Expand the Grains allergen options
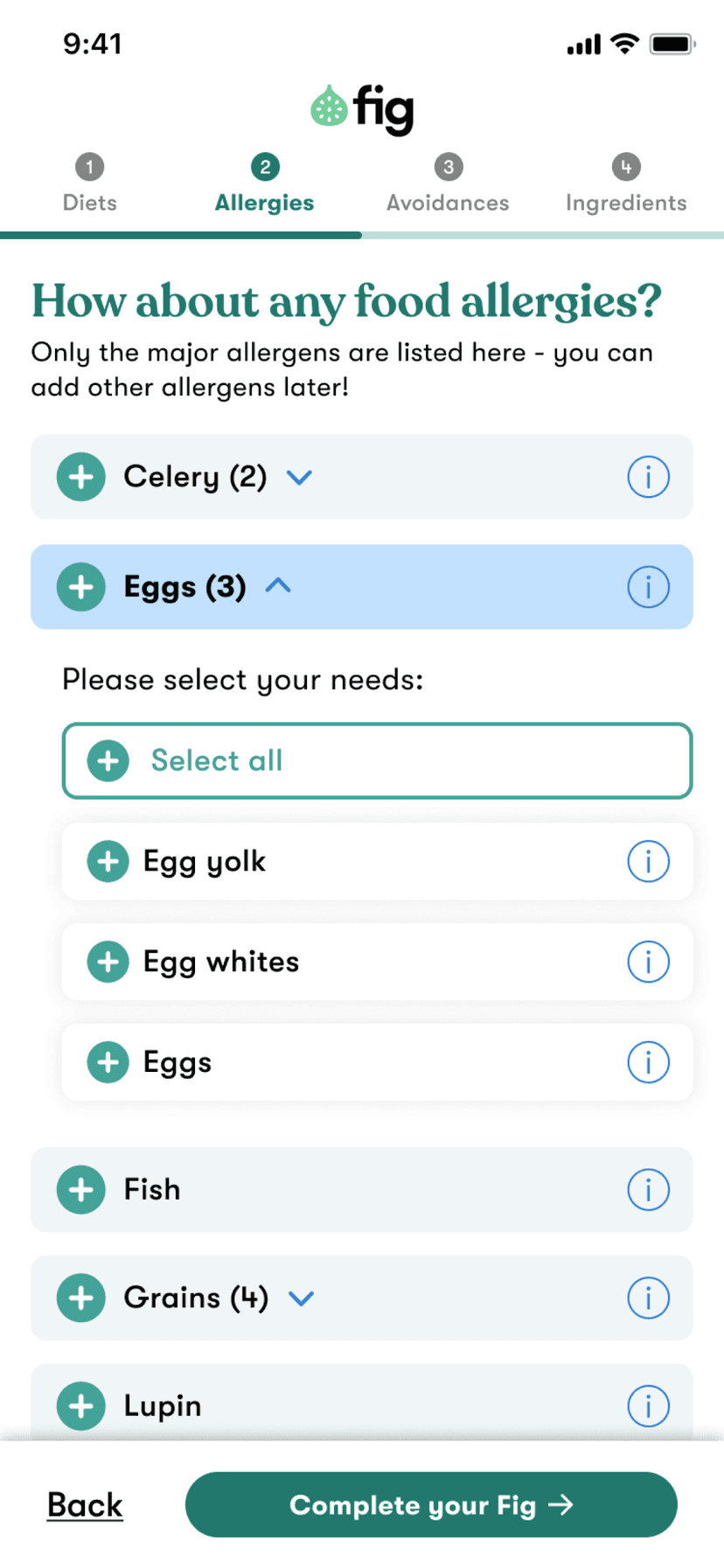 [x=301, y=1298]
